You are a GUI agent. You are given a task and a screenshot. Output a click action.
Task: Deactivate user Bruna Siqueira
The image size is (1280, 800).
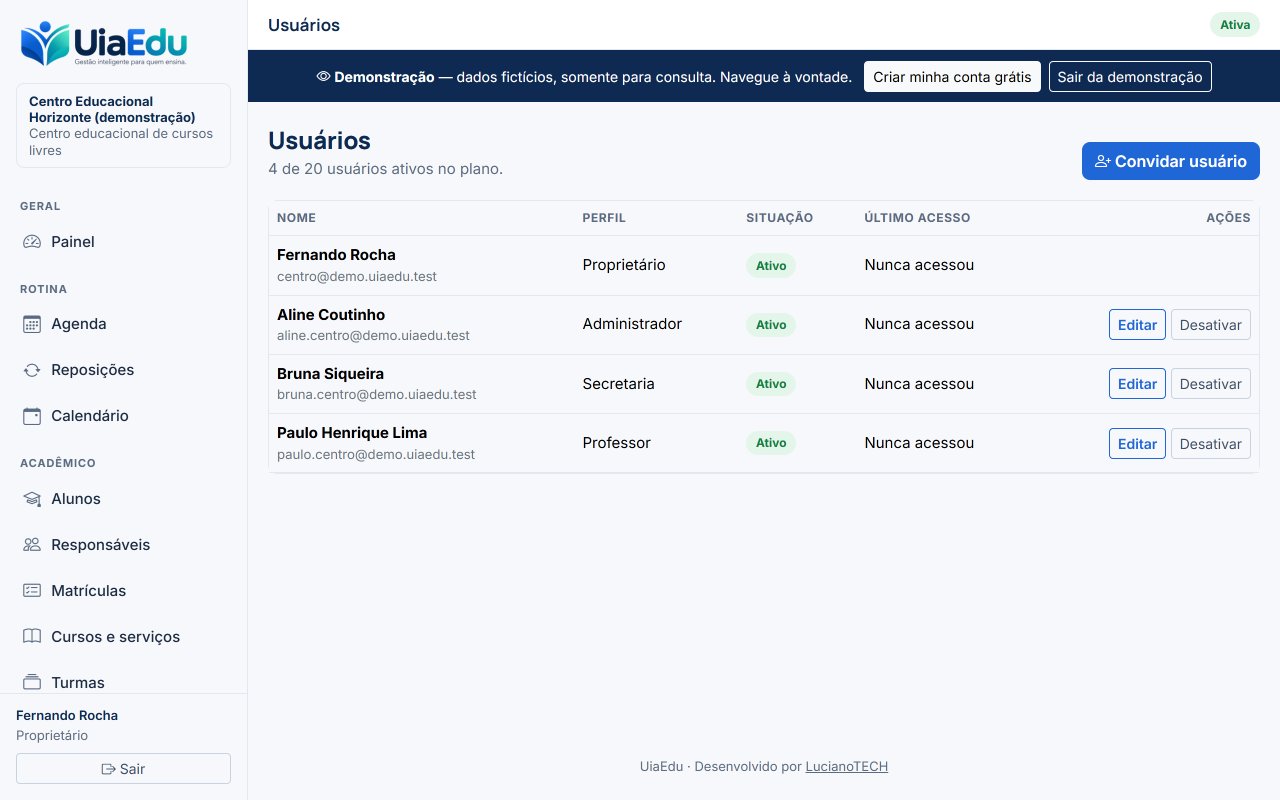(1211, 384)
